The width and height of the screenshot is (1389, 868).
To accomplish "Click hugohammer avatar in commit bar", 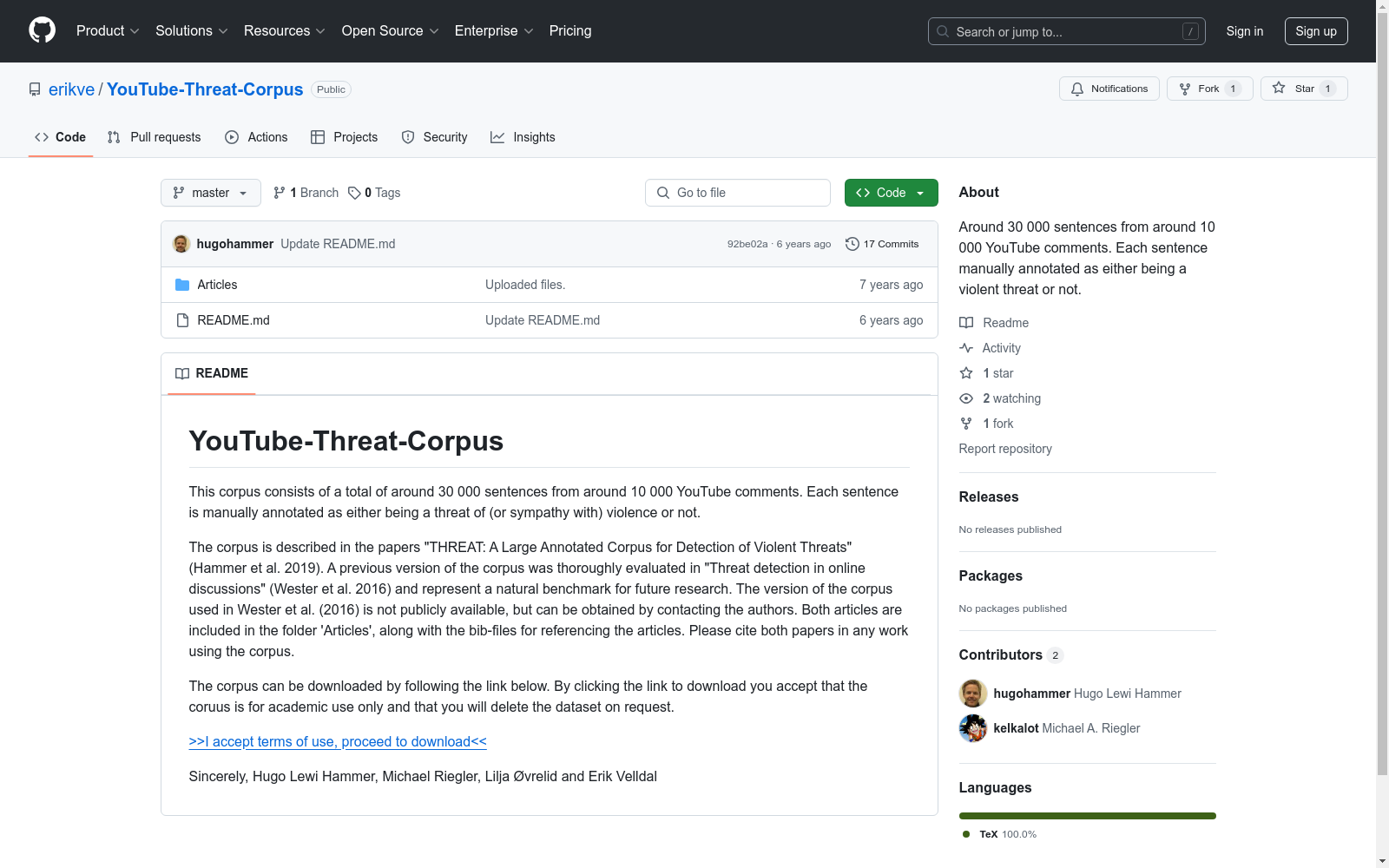I will coord(181,244).
